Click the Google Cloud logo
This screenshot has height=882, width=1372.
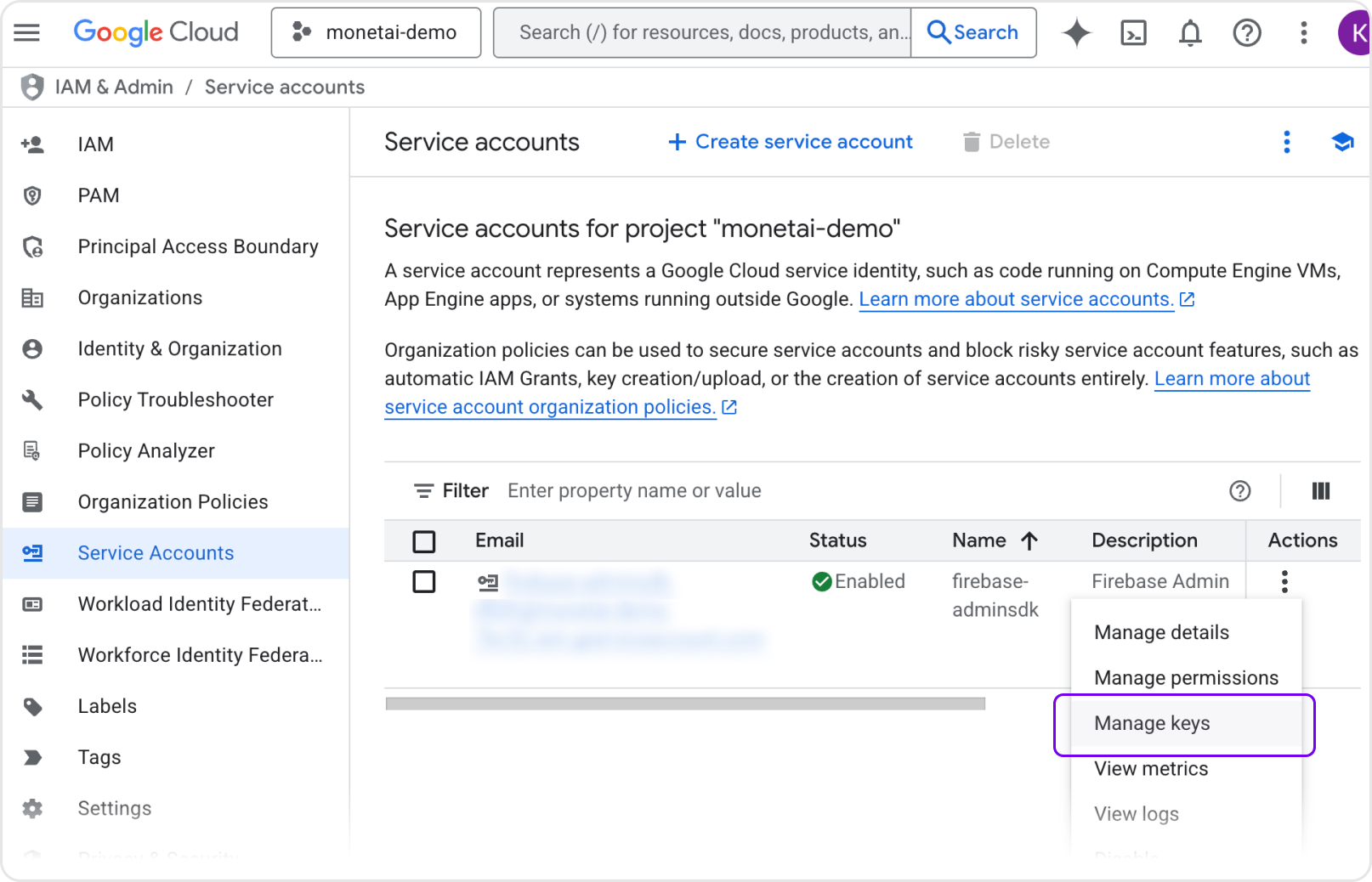156,32
